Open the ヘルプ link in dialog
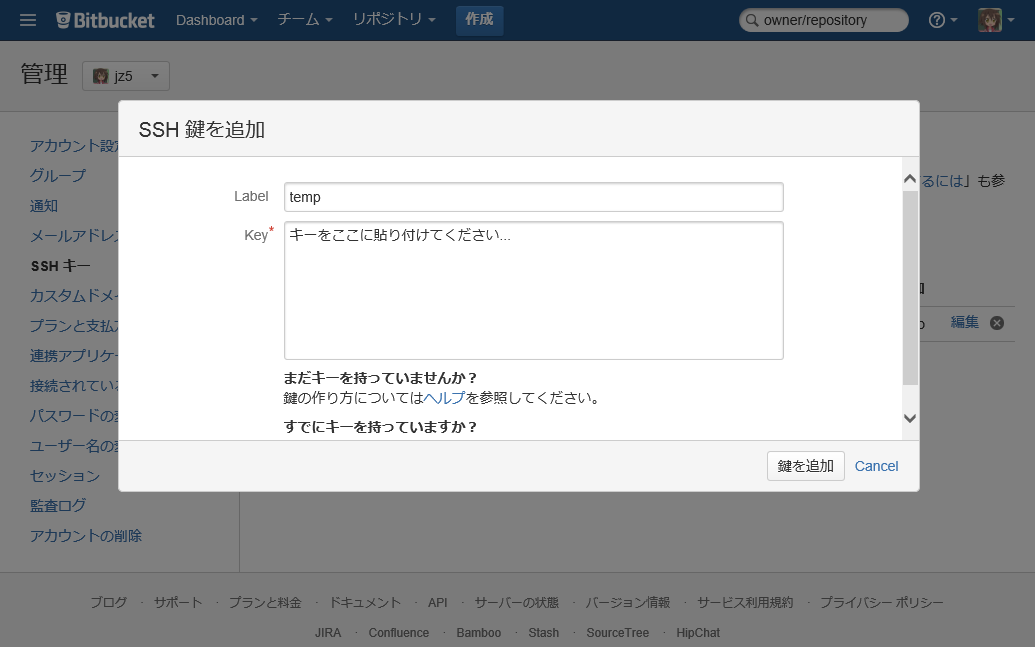Viewport: 1035px width, 647px height. tap(444, 398)
